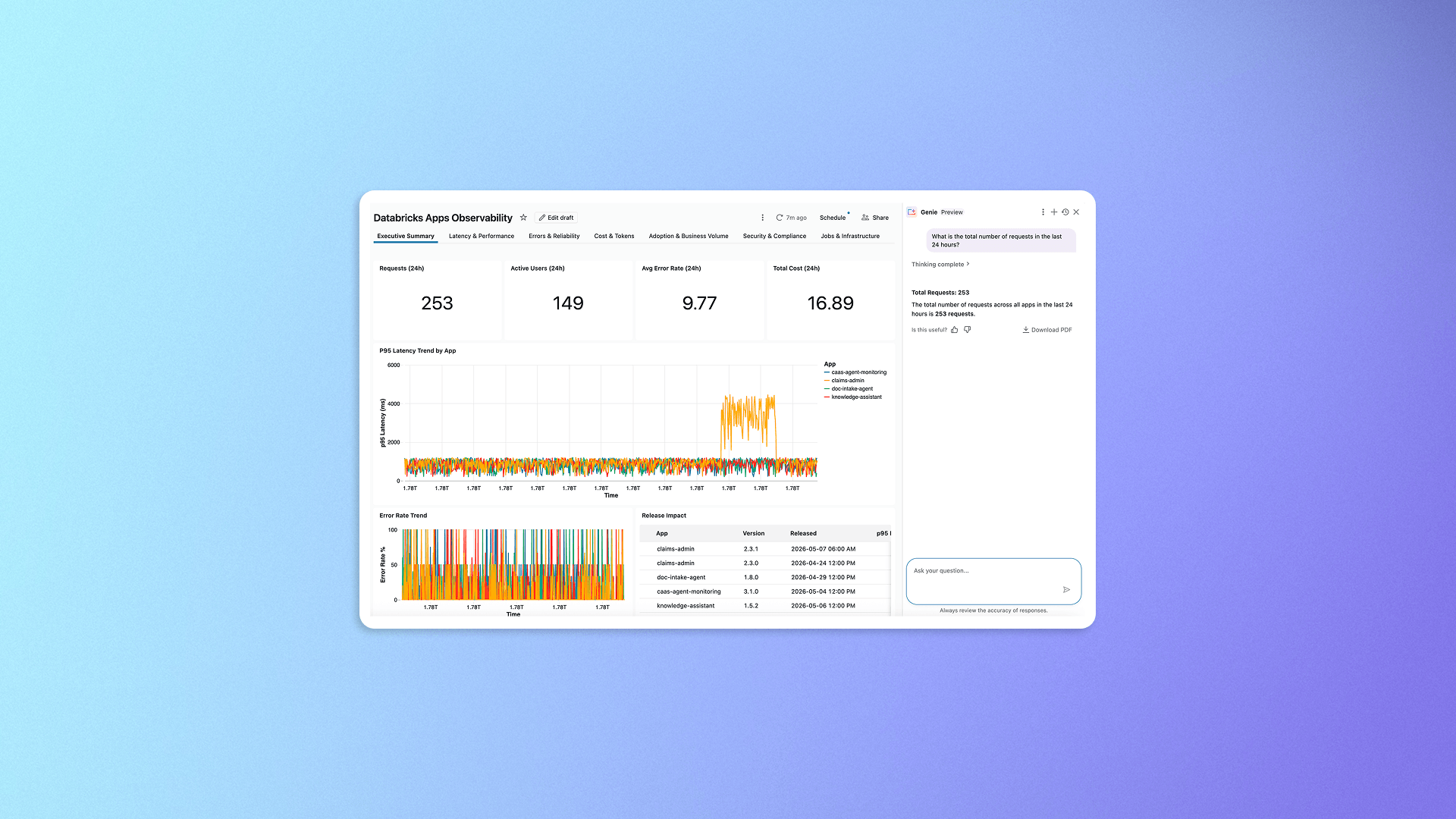1456x819 pixels.
Task: Click the user question message bubble
Action: coord(1001,240)
